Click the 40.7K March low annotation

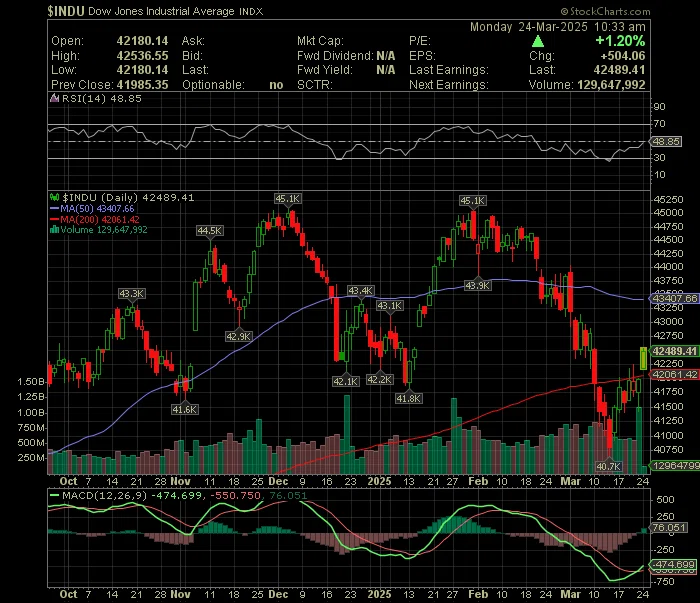(609, 467)
